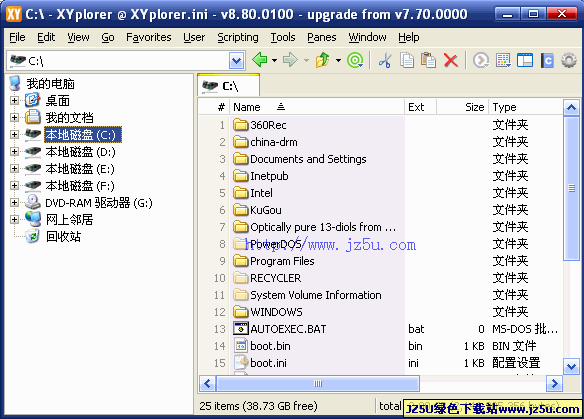Screen dimensions: 584x419
Task: Sort by the Name column header
Action: pos(317,107)
